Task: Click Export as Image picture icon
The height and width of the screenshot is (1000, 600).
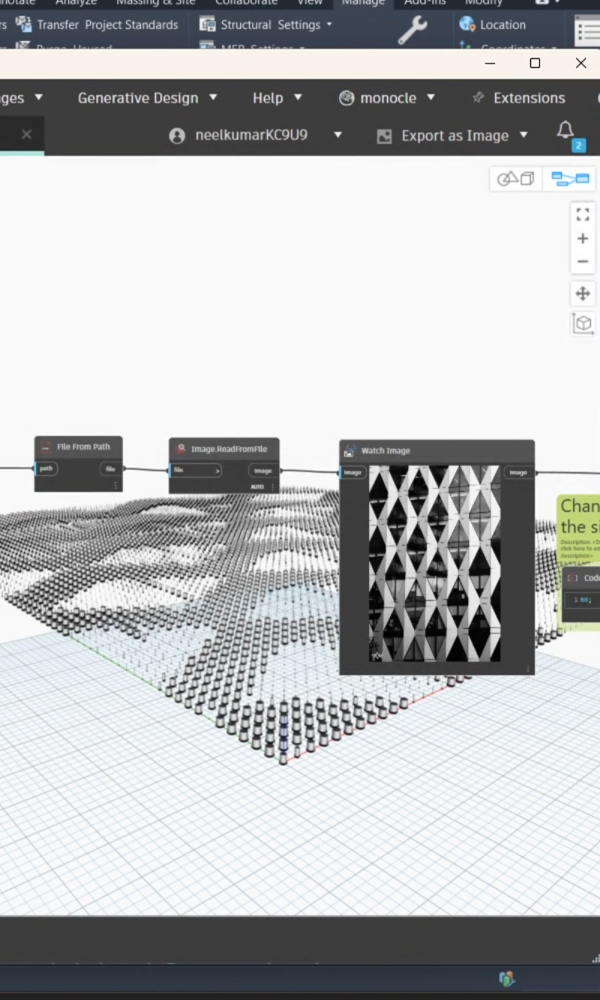Action: pyautogui.click(x=384, y=136)
